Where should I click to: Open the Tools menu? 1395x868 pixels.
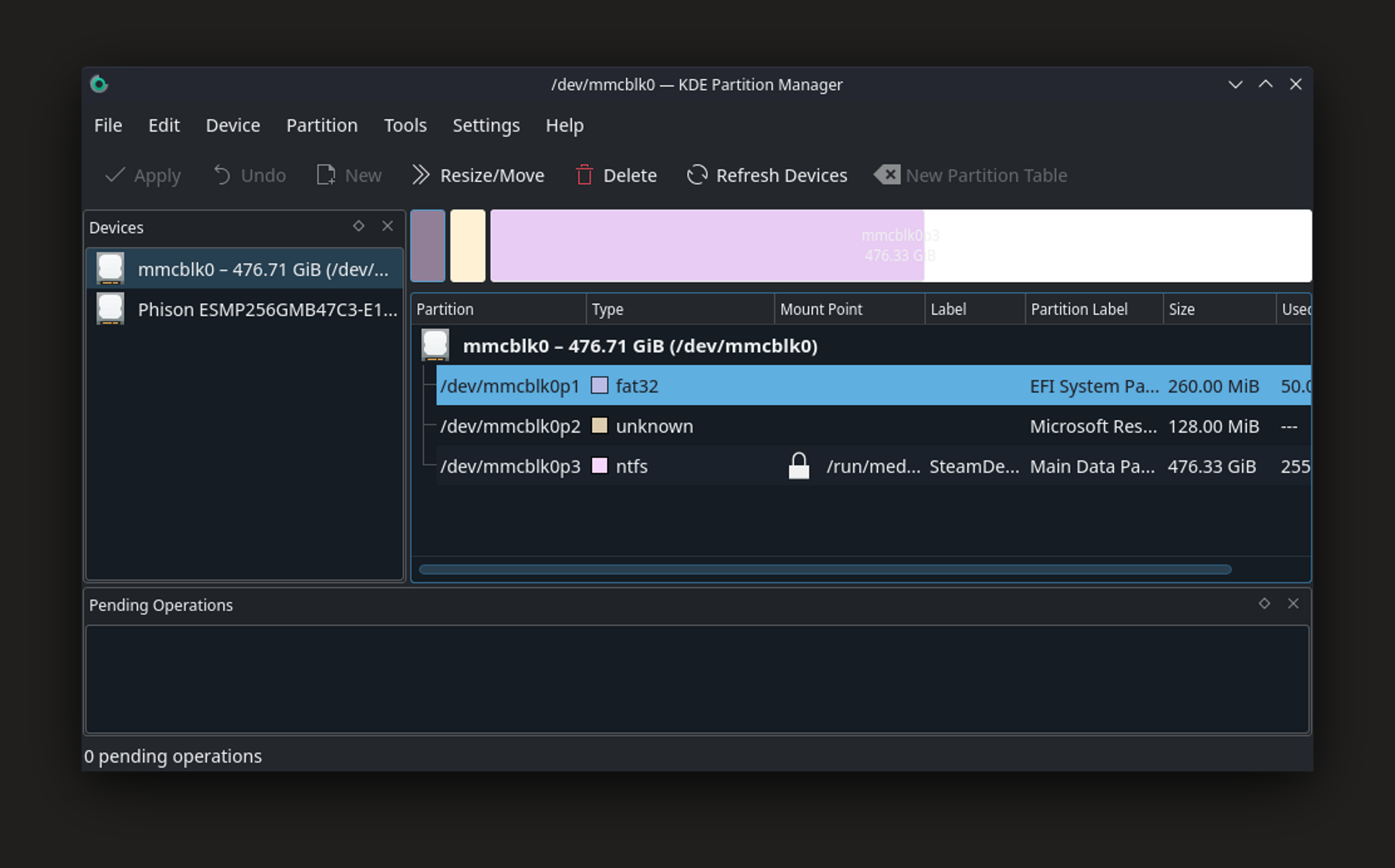[405, 125]
